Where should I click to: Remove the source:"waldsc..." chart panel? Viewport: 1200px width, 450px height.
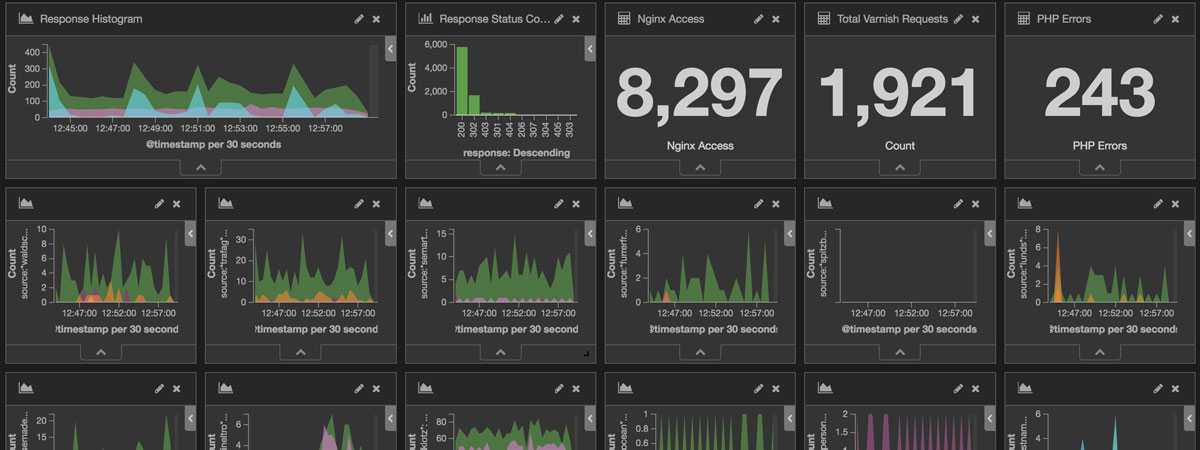[176, 204]
